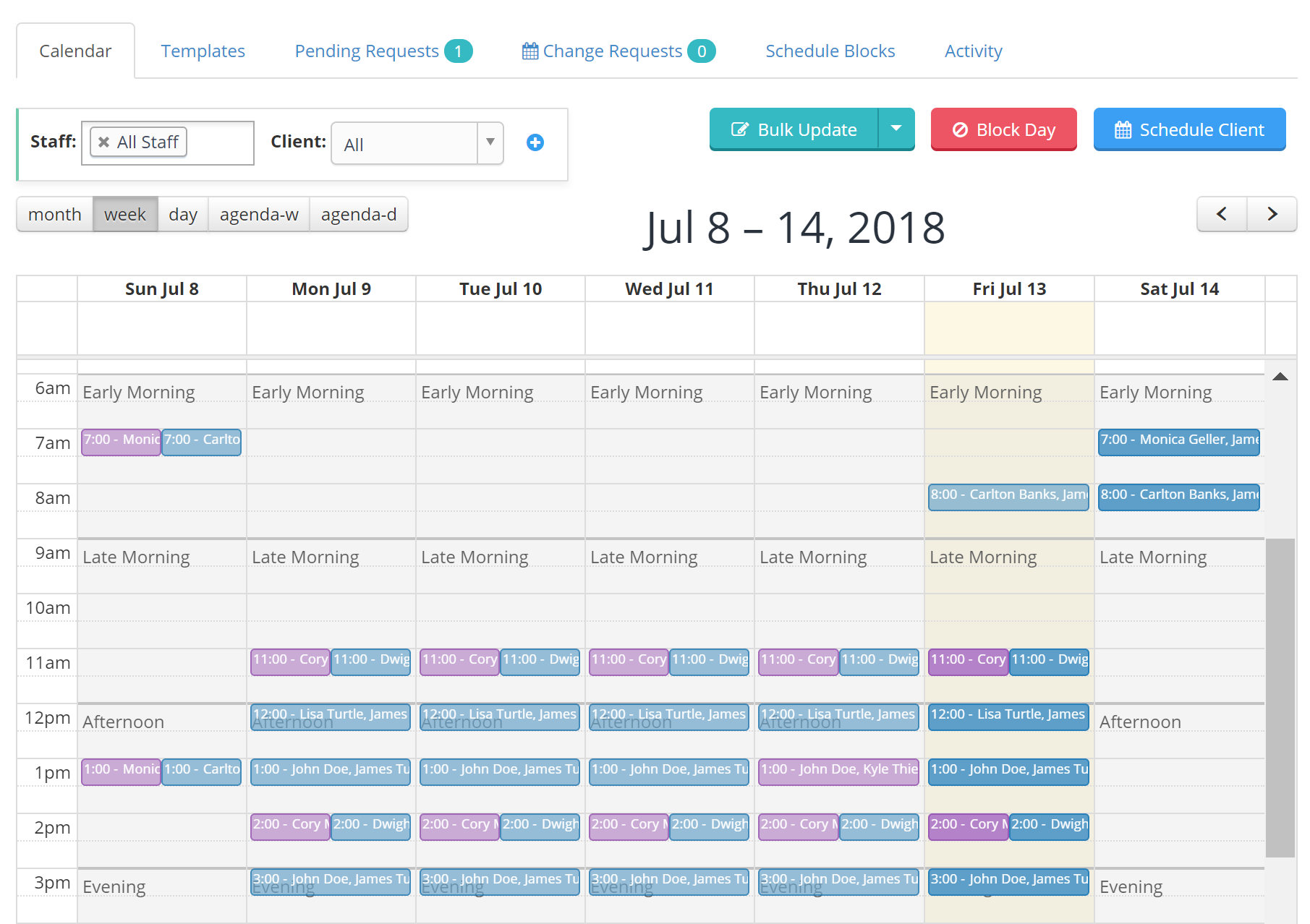Open Friday 11:00 Dwight event
This screenshot has height=924, width=1310.
(x=1049, y=662)
